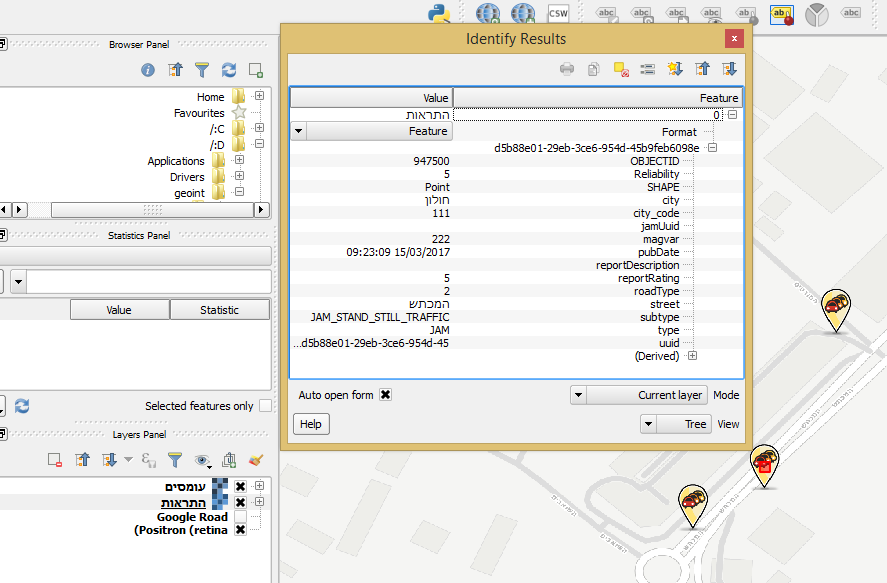
Task: Open the View dropdown showing Tree
Action: 675,424
